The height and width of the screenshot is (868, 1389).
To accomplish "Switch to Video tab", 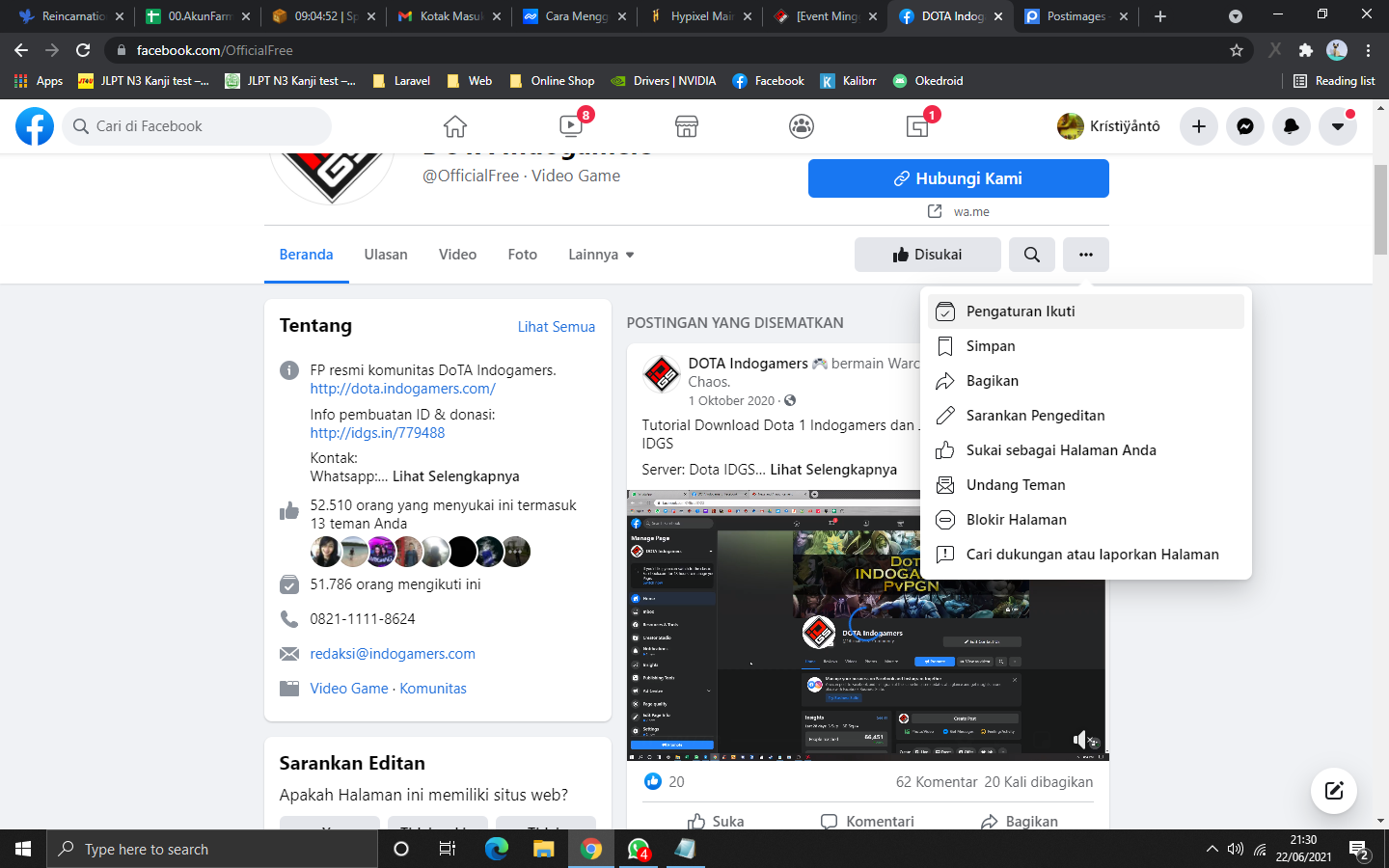I will click(x=457, y=255).
